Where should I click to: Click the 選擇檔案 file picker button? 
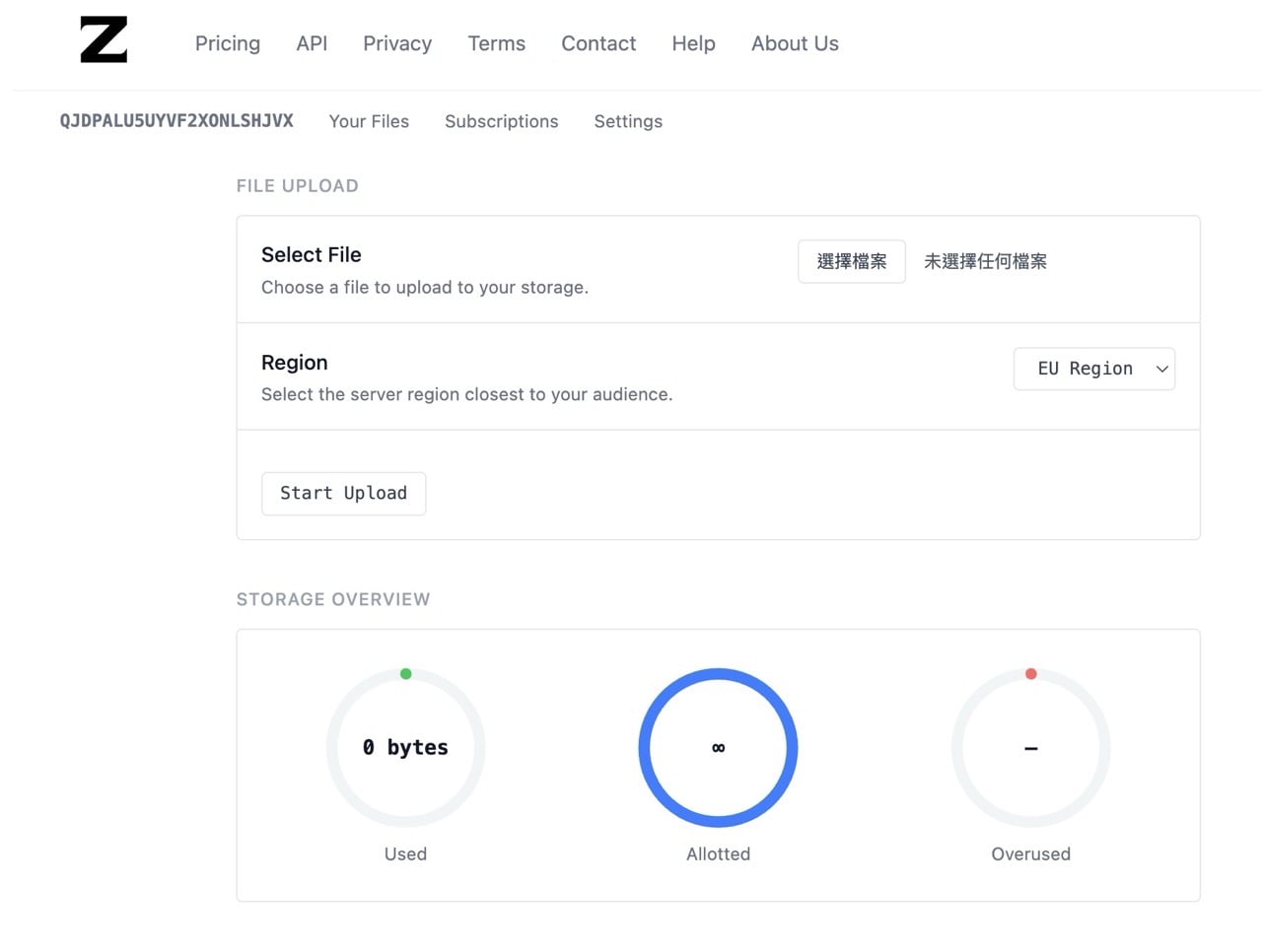tap(851, 261)
